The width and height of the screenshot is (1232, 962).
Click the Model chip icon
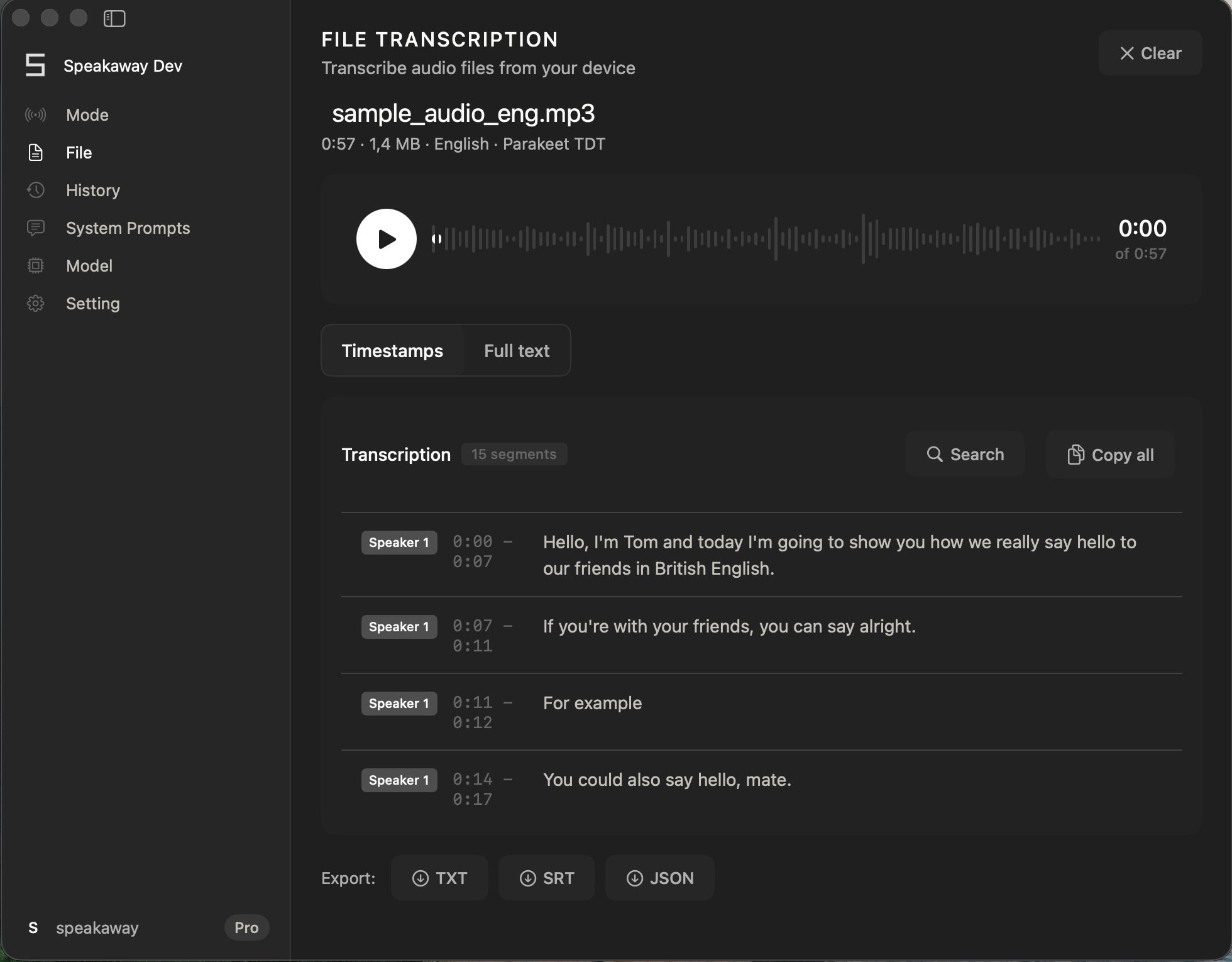[36, 266]
